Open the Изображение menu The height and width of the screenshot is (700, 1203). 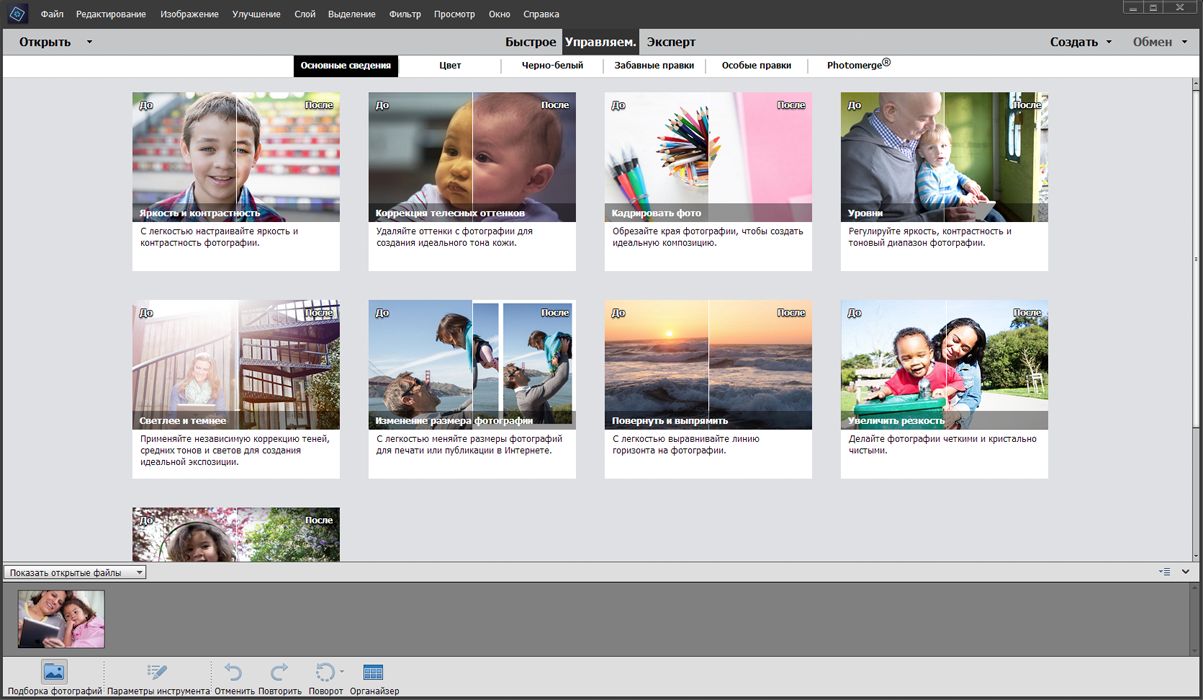pos(189,14)
